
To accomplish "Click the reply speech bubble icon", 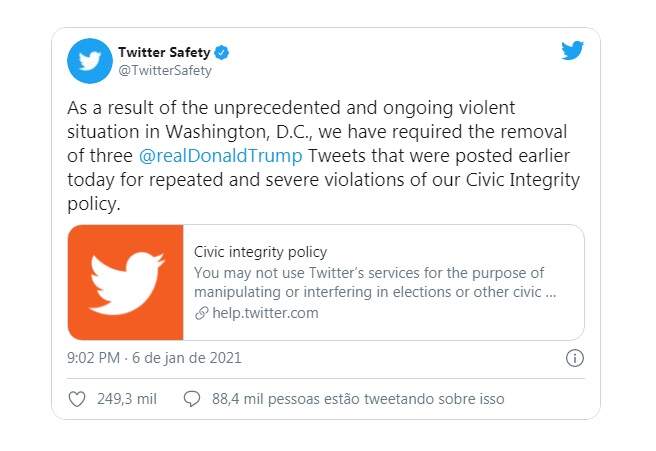I will point(193,399).
